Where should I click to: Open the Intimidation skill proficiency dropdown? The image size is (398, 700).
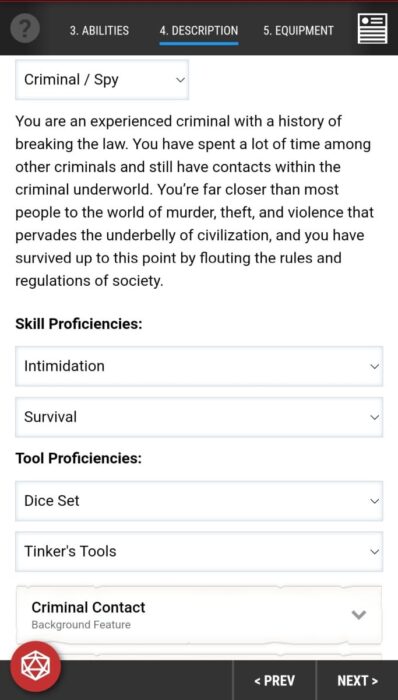tap(199, 367)
